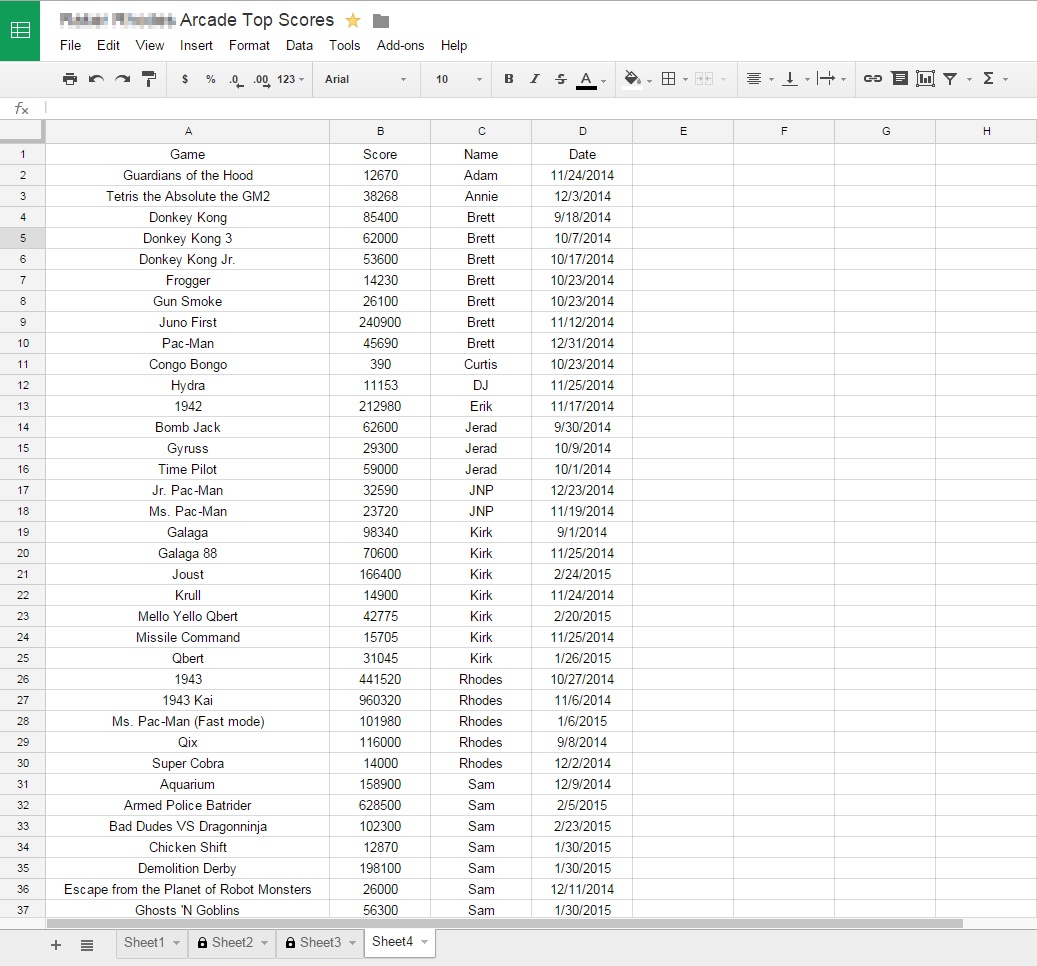This screenshot has width=1037, height=966.
Task: Add a new sheet
Action: [x=56, y=945]
